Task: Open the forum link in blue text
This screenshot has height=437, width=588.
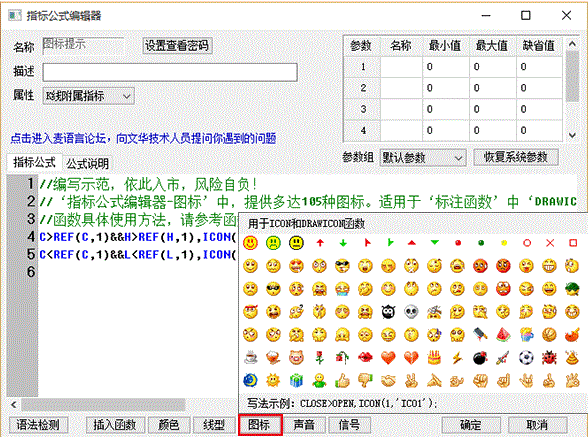Action: (x=143, y=138)
